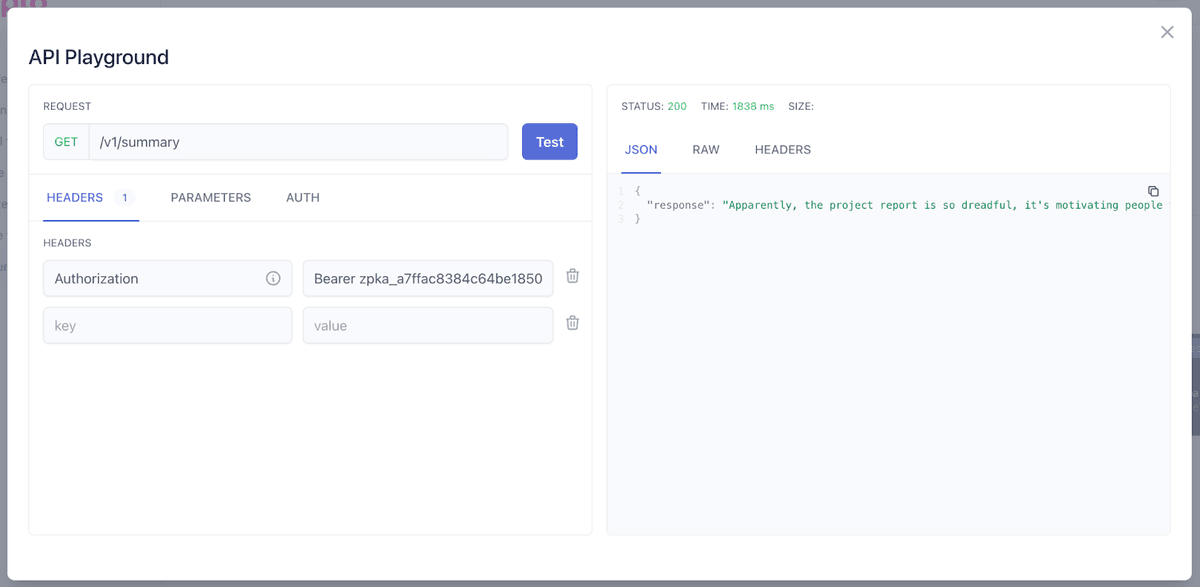Image resolution: width=1200 pixels, height=587 pixels.
Task: Switch to the PARAMETERS tab
Action: coord(210,197)
